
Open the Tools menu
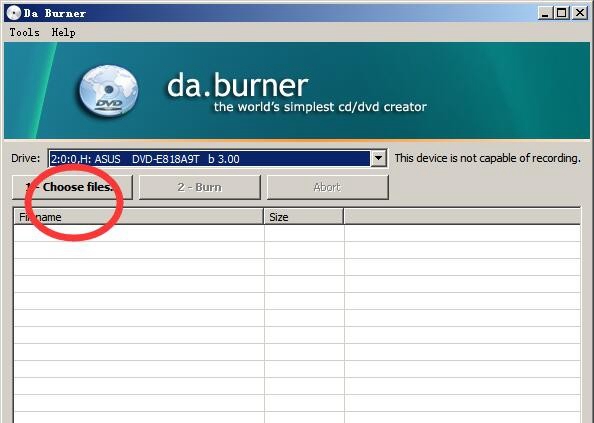[24, 33]
